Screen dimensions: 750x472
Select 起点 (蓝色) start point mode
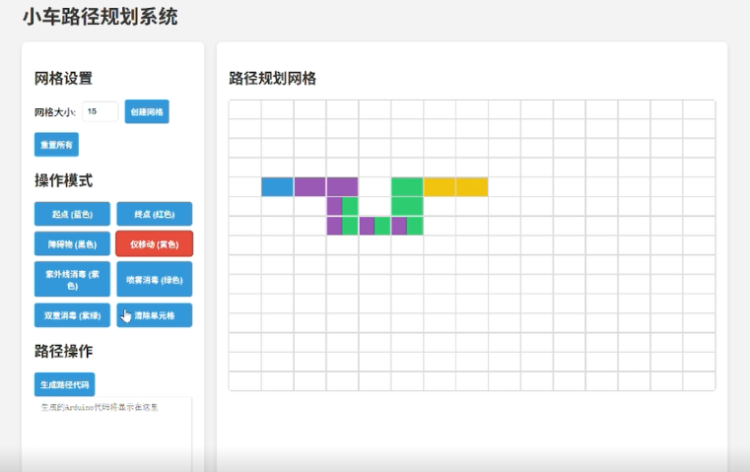(x=72, y=214)
